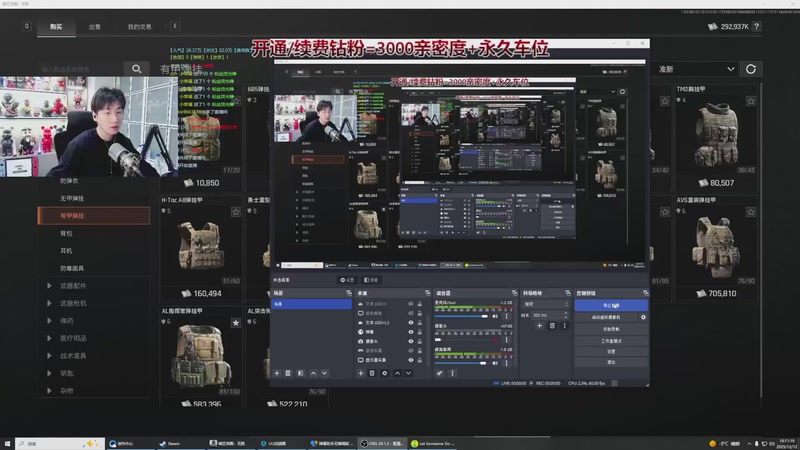Click the 工作室模式 button
Image resolution: width=800 pixels, height=450 pixels.
tap(611, 340)
